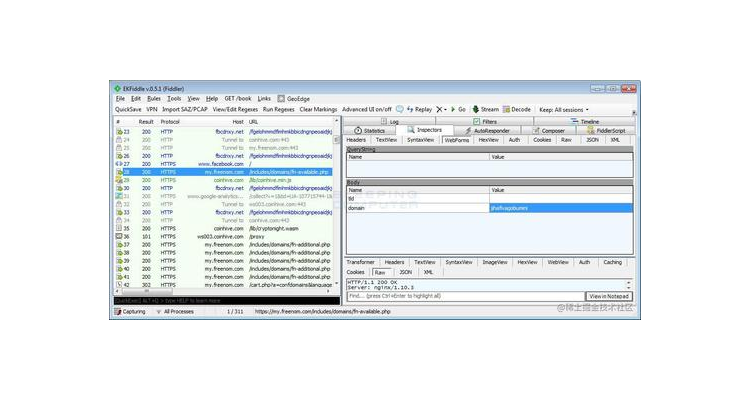Click the VPN toolbar button
This screenshot has width=750, height=400.
pos(152,110)
